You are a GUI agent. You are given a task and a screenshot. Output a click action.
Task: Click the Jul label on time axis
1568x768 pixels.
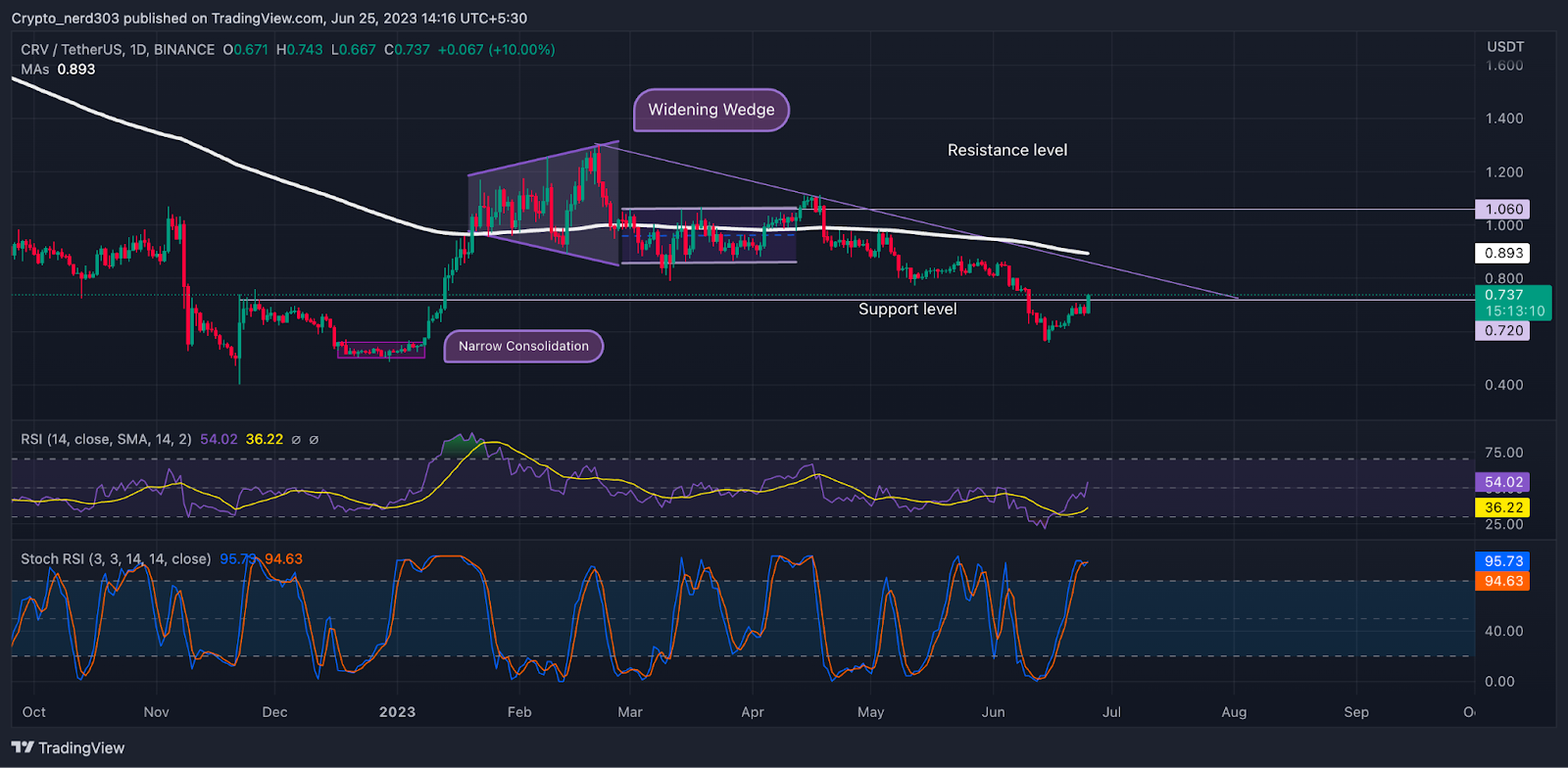[1111, 712]
